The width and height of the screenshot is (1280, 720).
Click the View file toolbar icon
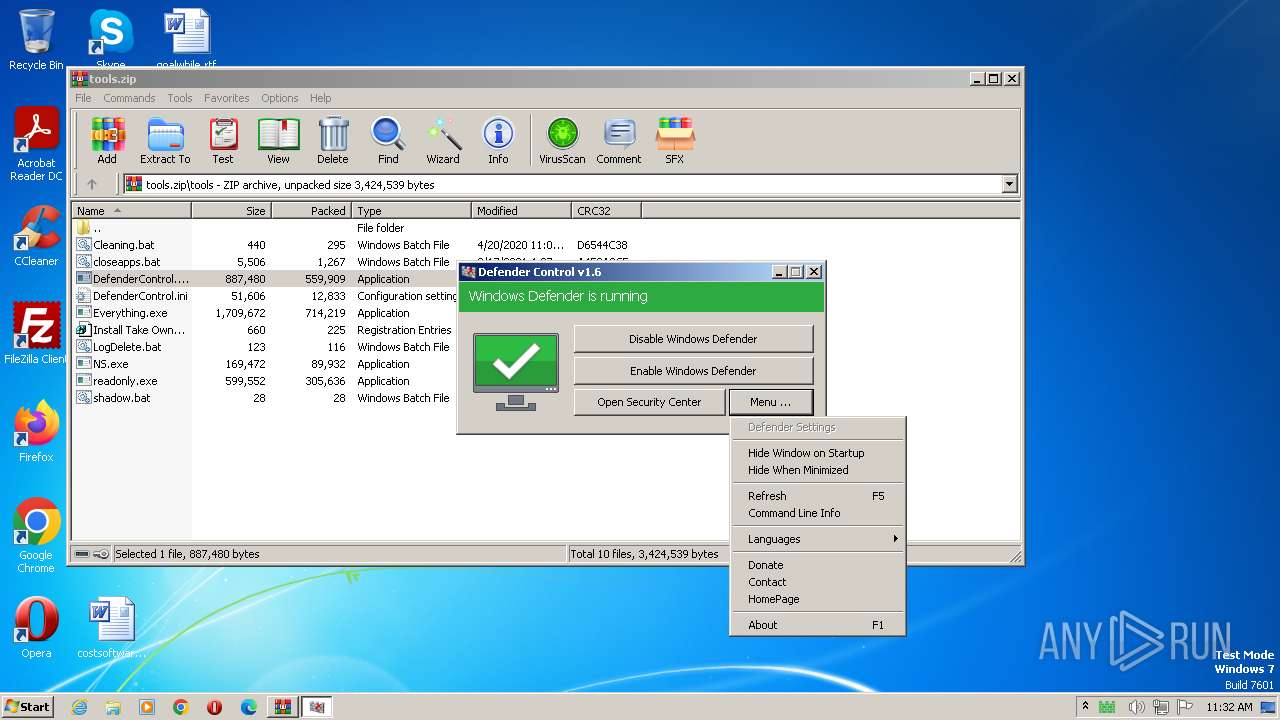(278, 141)
